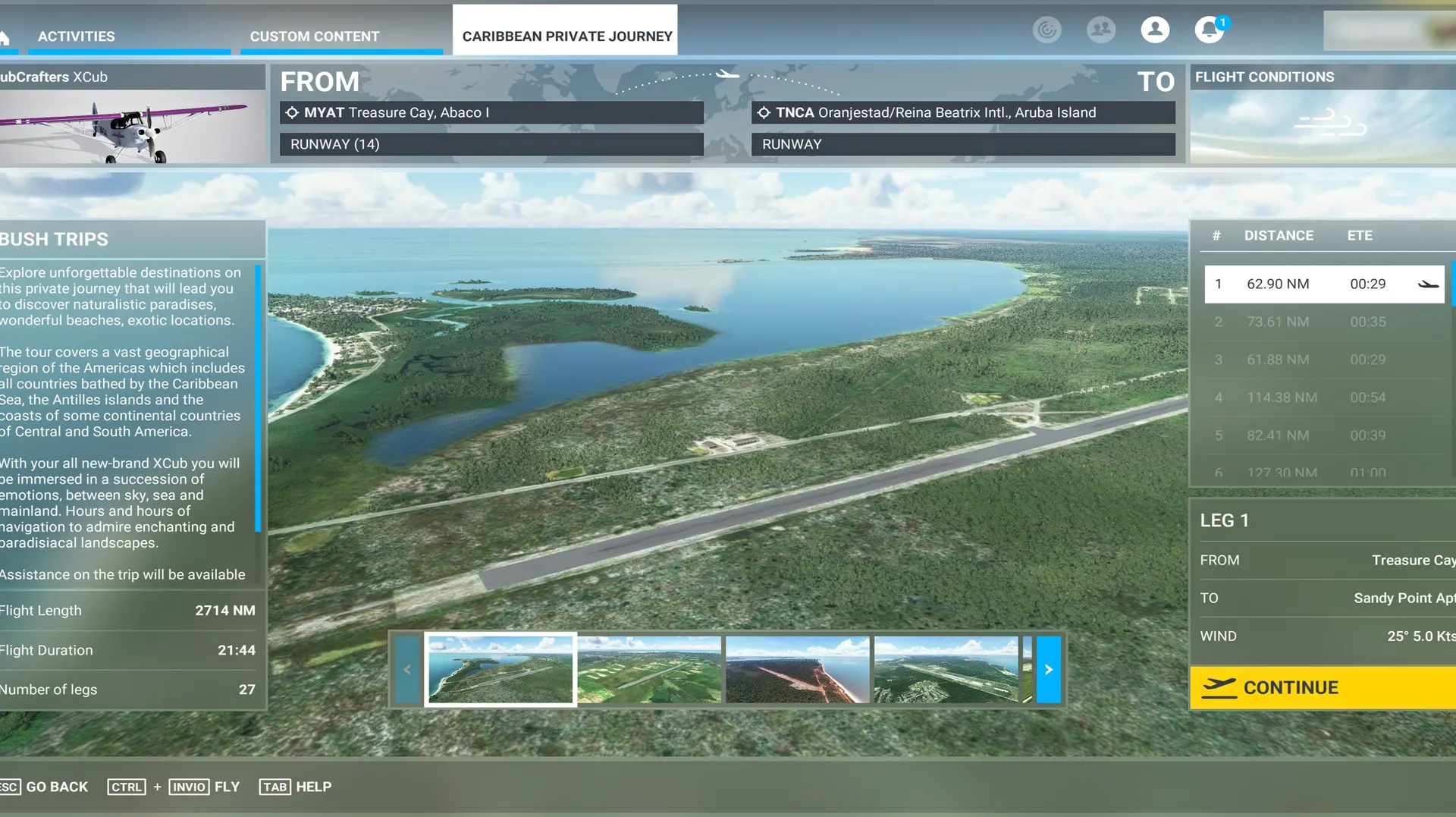1456x817 pixels.
Task: Click the TNCA Oranjestad arrival field
Action: 963,112
